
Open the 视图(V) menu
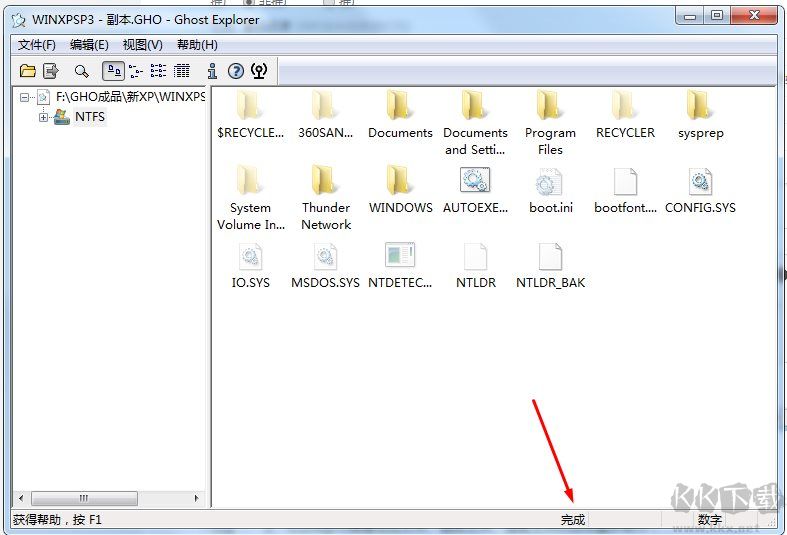click(142, 45)
